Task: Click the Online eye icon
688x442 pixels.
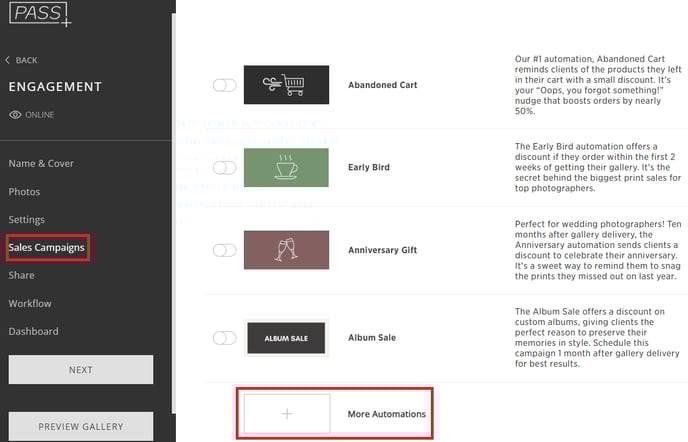Action: [x=15, y=115]
